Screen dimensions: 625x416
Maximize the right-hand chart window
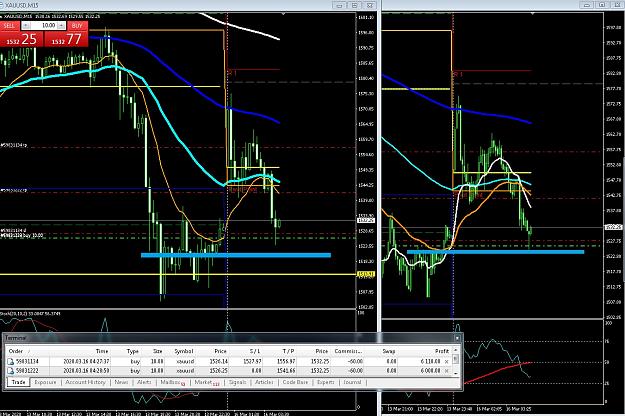[601, 5]
